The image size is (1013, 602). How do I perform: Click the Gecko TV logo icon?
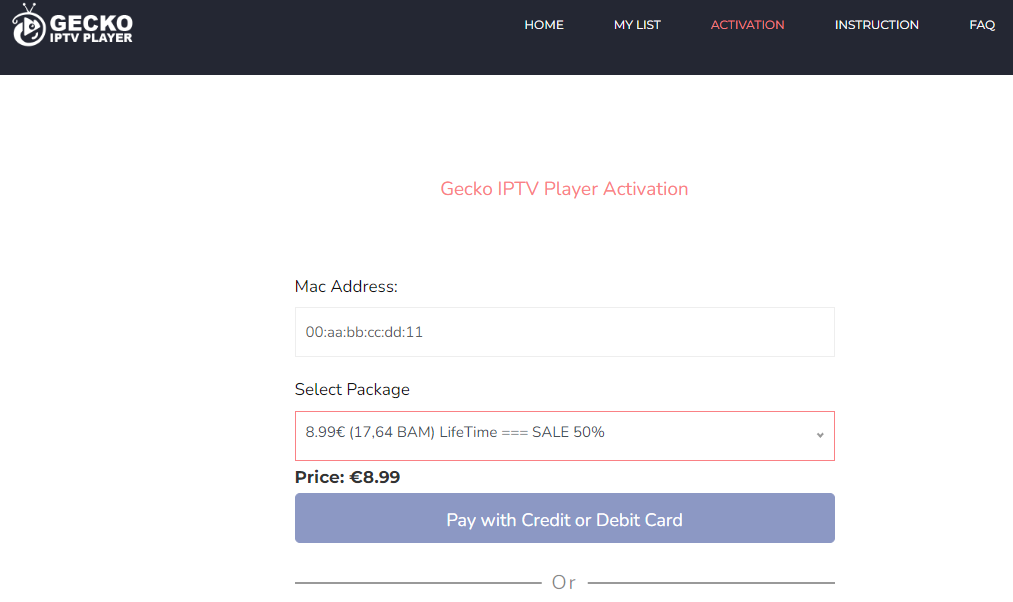(x=28, y=25)
